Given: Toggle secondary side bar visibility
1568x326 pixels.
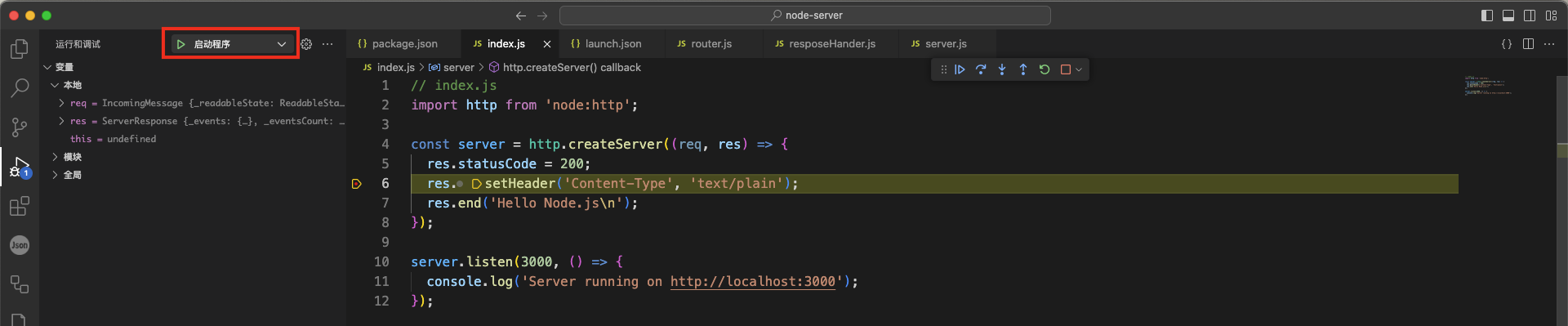Looking at the screenshot, I should click(x=1530, y=16).
